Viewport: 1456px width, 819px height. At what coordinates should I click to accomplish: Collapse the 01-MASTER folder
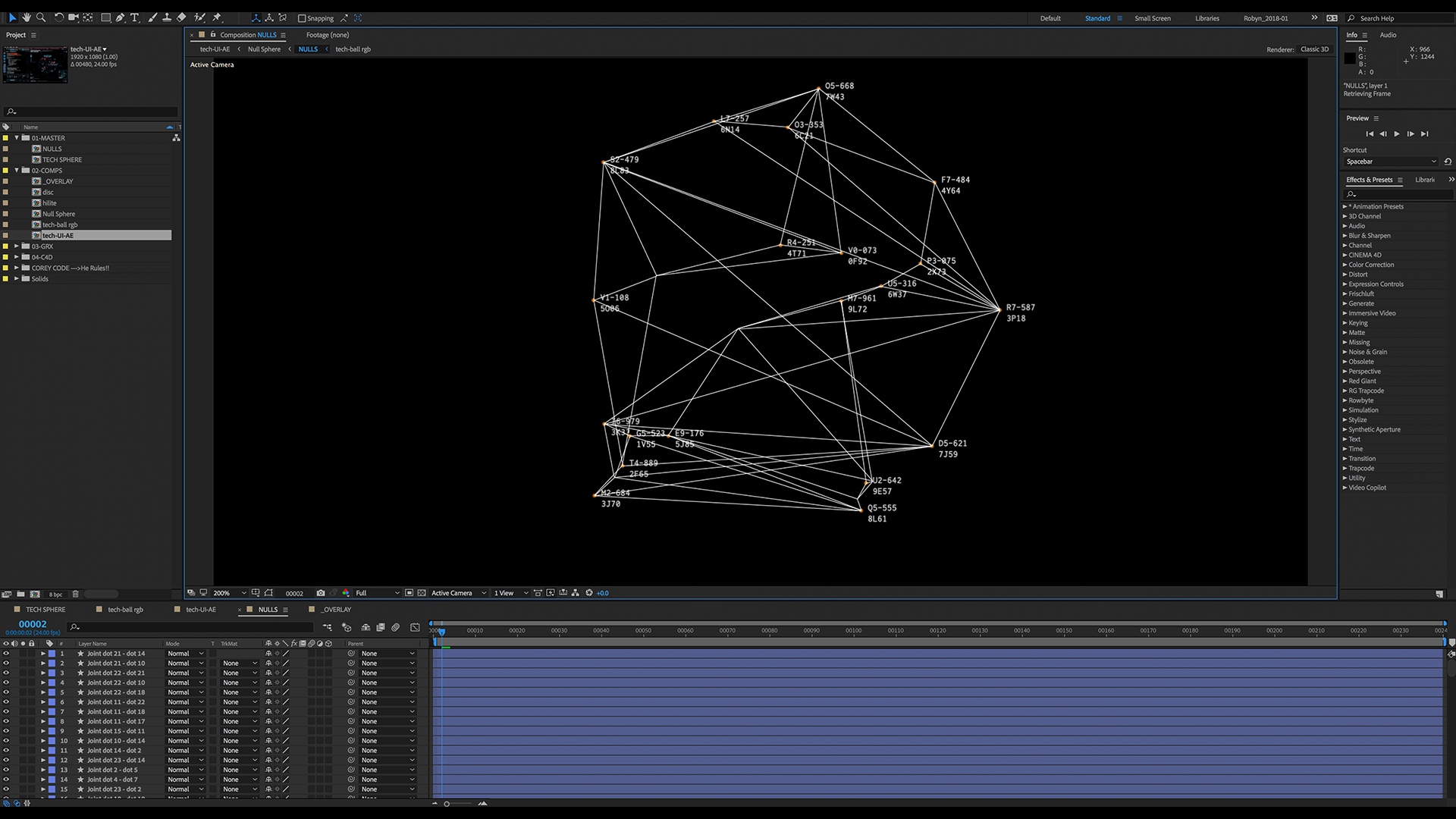(17, 138)
